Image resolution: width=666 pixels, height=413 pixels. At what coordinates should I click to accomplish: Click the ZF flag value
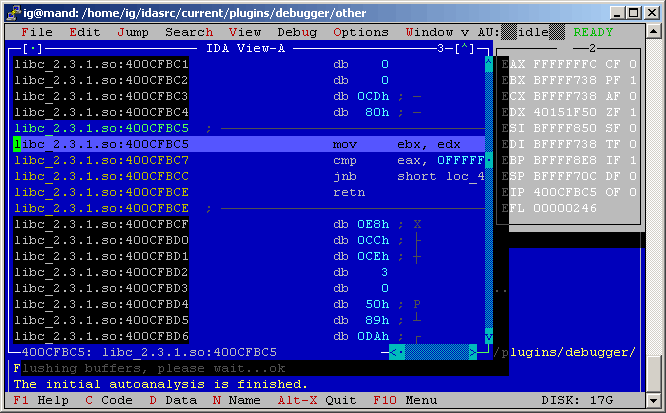click(x=633, y=112)
